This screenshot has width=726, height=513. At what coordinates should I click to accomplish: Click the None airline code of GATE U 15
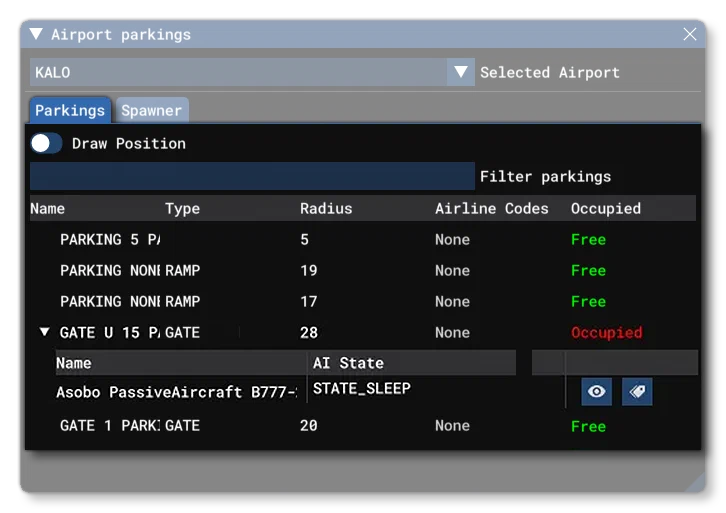click(452, 332)
